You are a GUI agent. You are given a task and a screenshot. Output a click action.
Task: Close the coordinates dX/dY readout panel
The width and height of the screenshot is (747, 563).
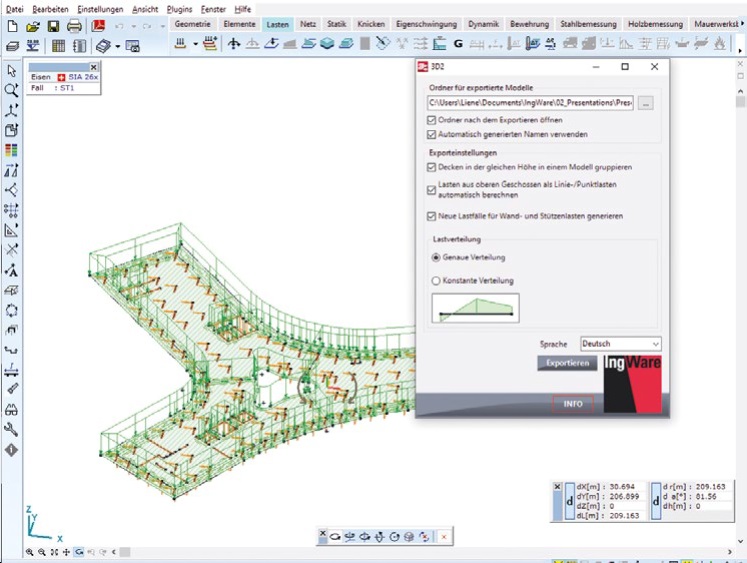point(557,487)
